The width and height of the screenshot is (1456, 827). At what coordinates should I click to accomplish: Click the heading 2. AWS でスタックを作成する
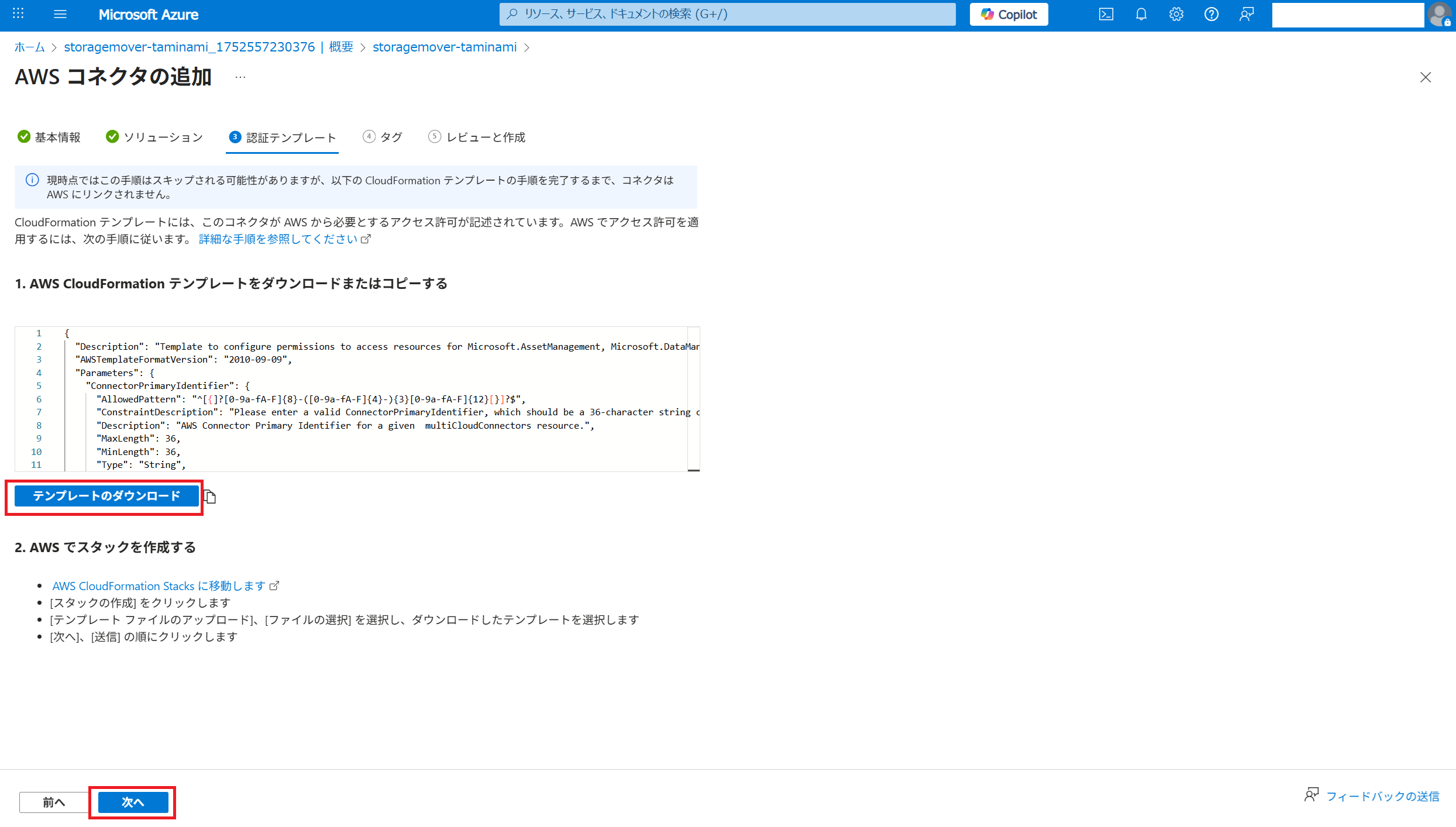point(105,547)
